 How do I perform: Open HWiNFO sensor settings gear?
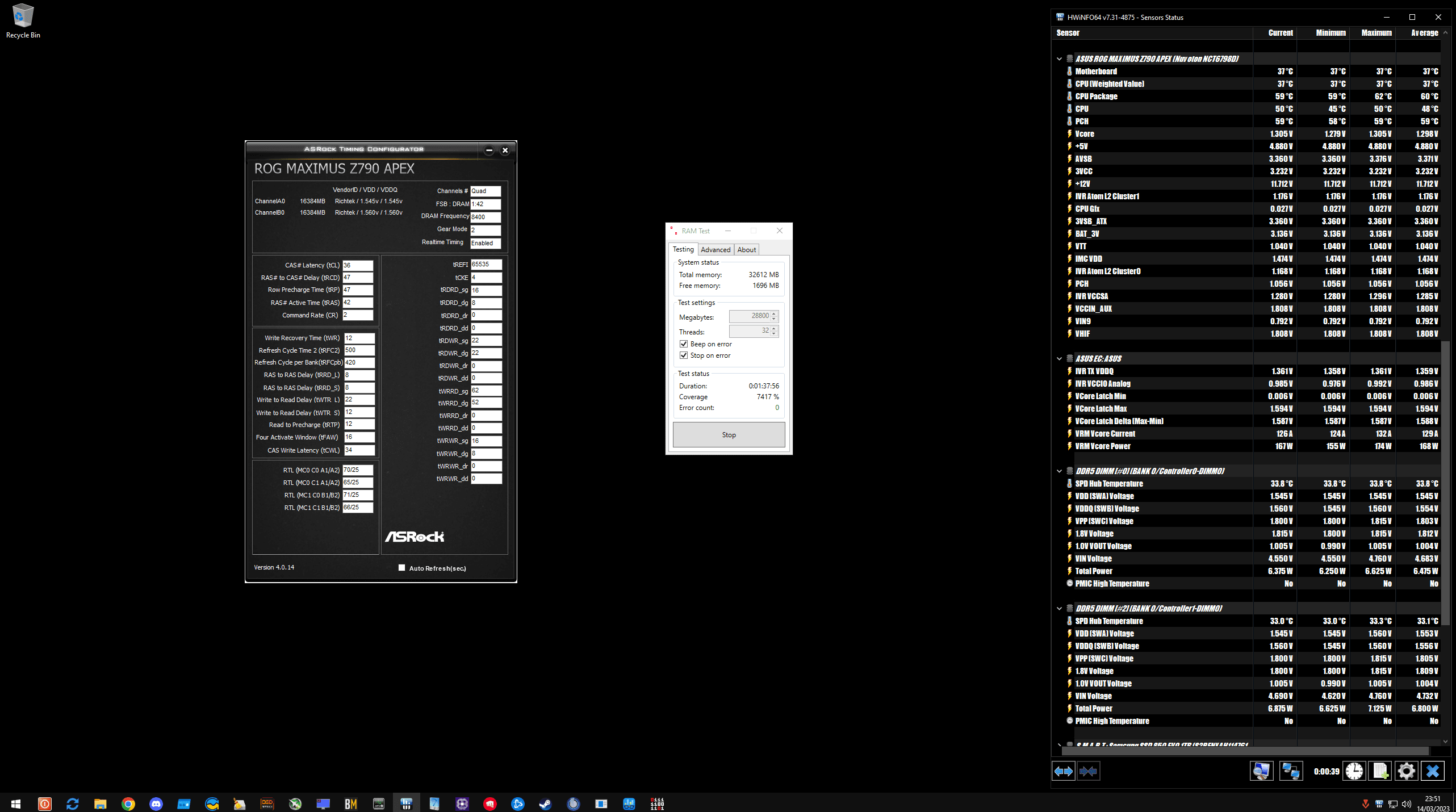point(1407,771)
